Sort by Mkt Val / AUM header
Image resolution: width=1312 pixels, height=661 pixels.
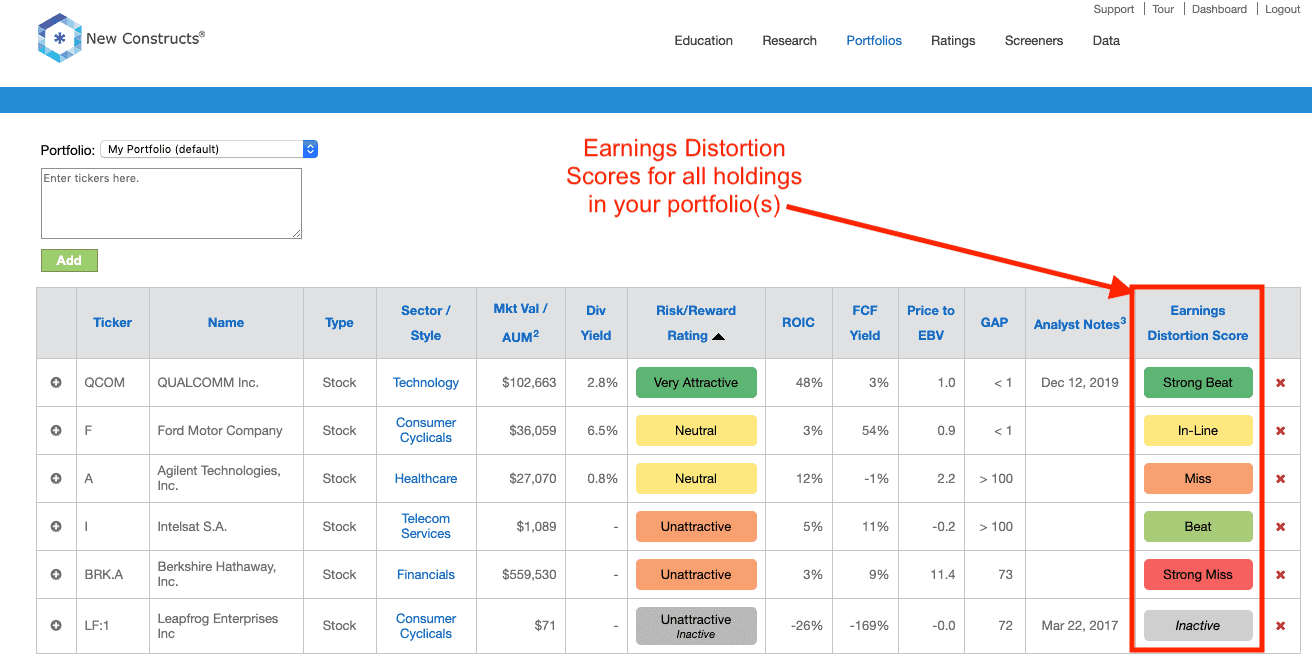520,323
